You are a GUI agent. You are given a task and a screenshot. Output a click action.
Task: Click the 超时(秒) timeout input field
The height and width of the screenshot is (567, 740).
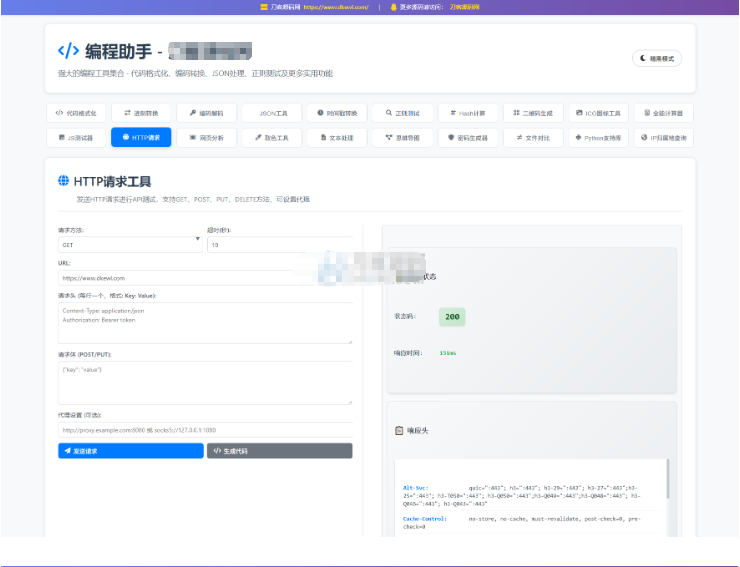point(279,245)
